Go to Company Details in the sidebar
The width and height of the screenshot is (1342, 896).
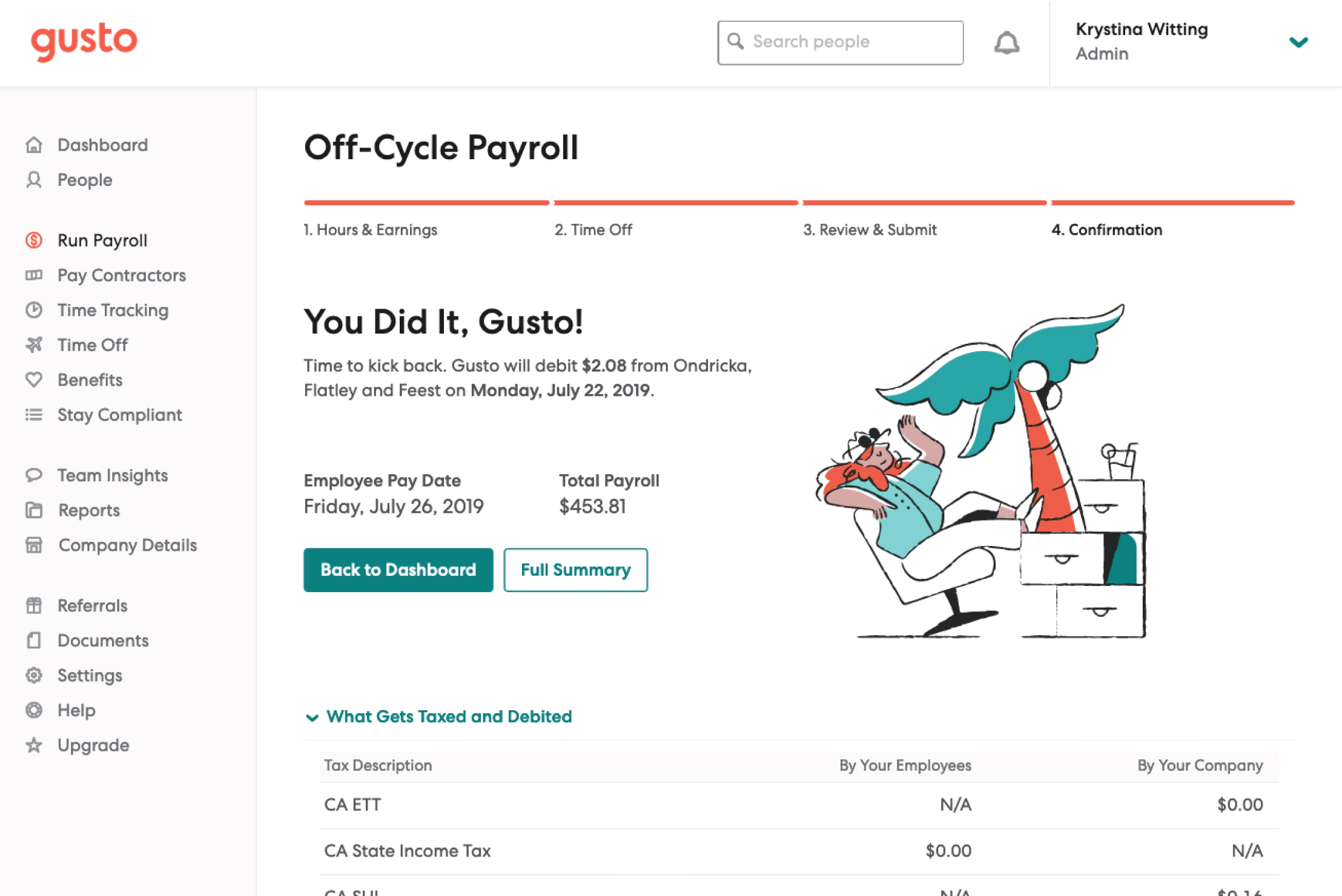127,545
